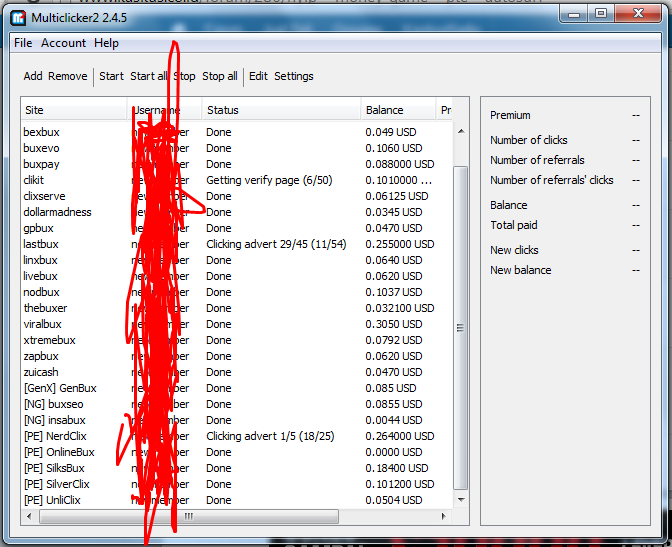Select the nodbux site row
Image resolution: width=672 pixels, height=547 pixels.
[x=237, y=292]
